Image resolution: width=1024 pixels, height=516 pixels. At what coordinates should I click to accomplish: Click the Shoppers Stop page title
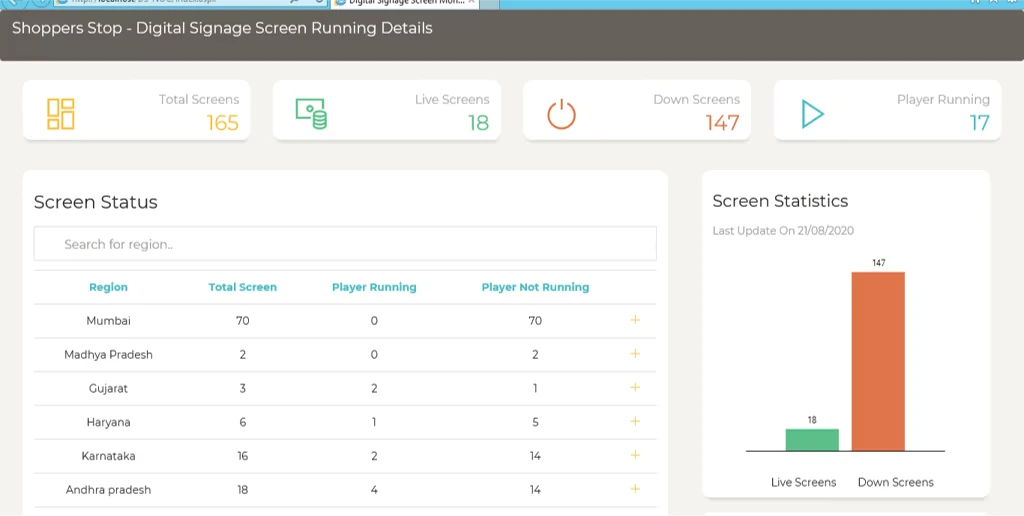[x=222, y=28]
